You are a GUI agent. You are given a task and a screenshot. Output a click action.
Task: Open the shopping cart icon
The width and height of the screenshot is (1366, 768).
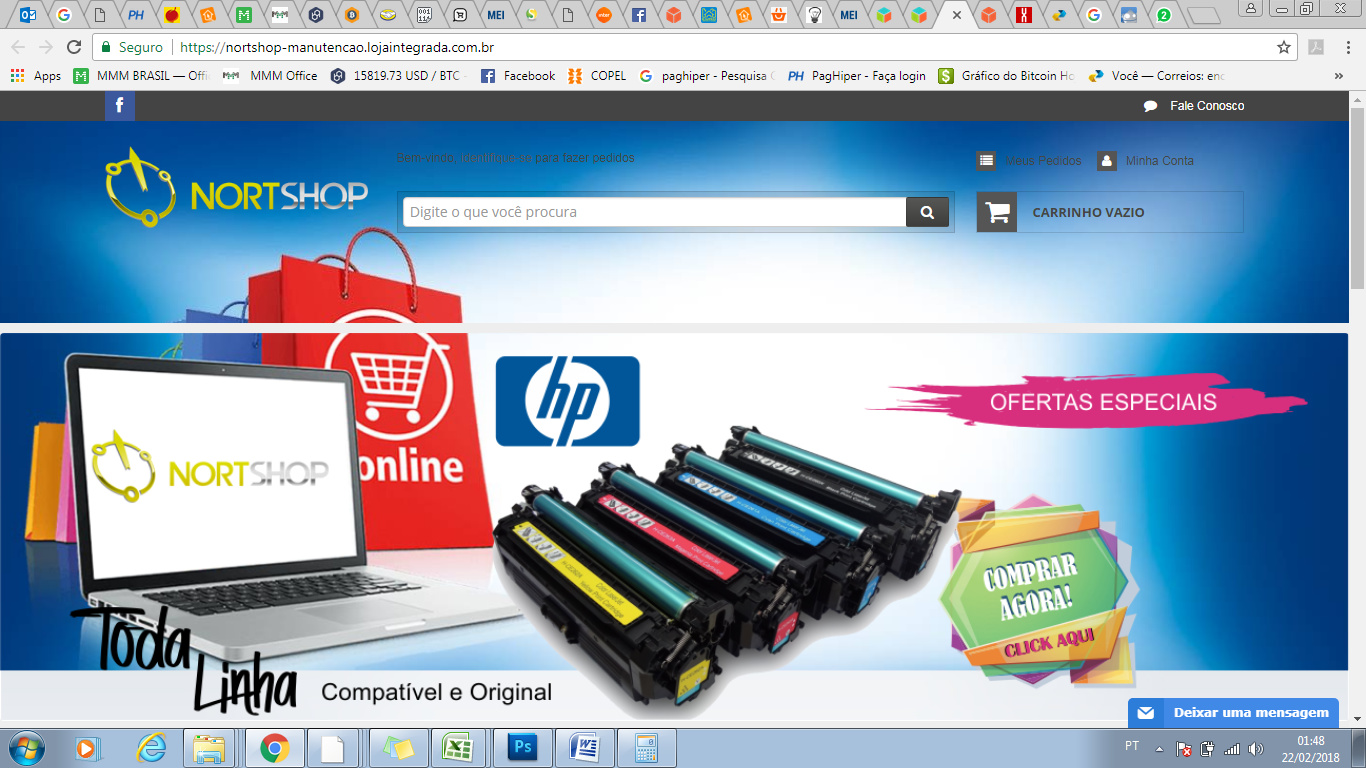click(x=997, y=212)
